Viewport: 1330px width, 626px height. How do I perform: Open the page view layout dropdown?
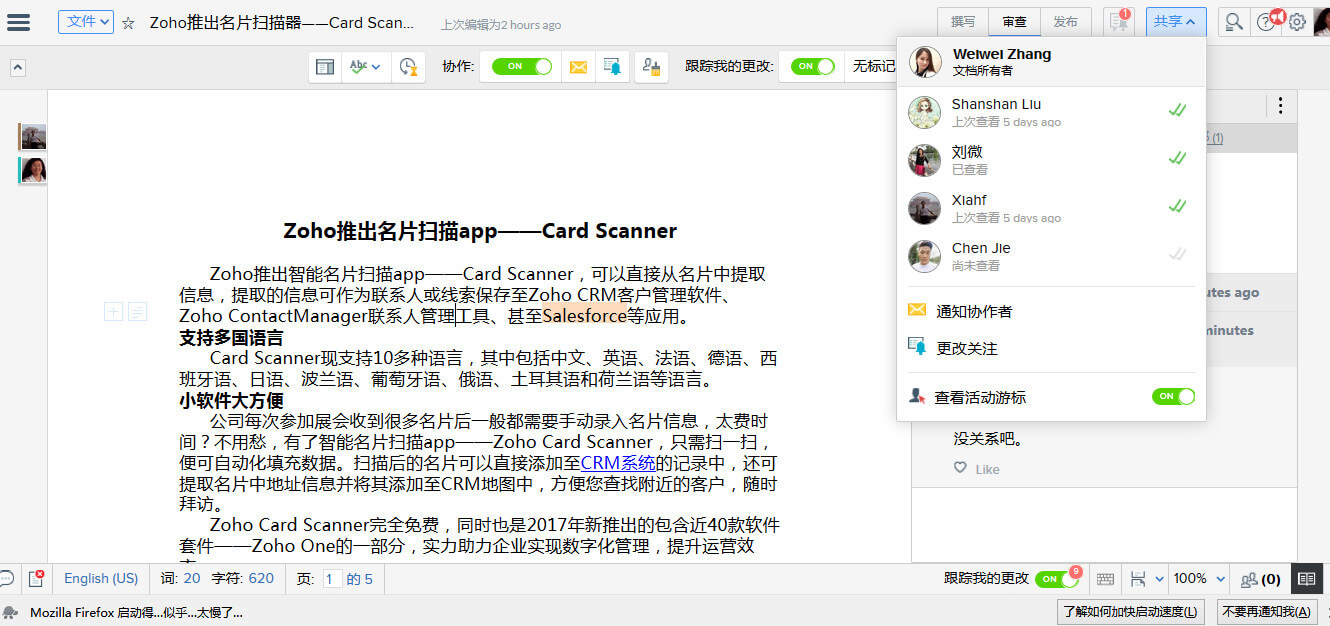pos(1146,578)
